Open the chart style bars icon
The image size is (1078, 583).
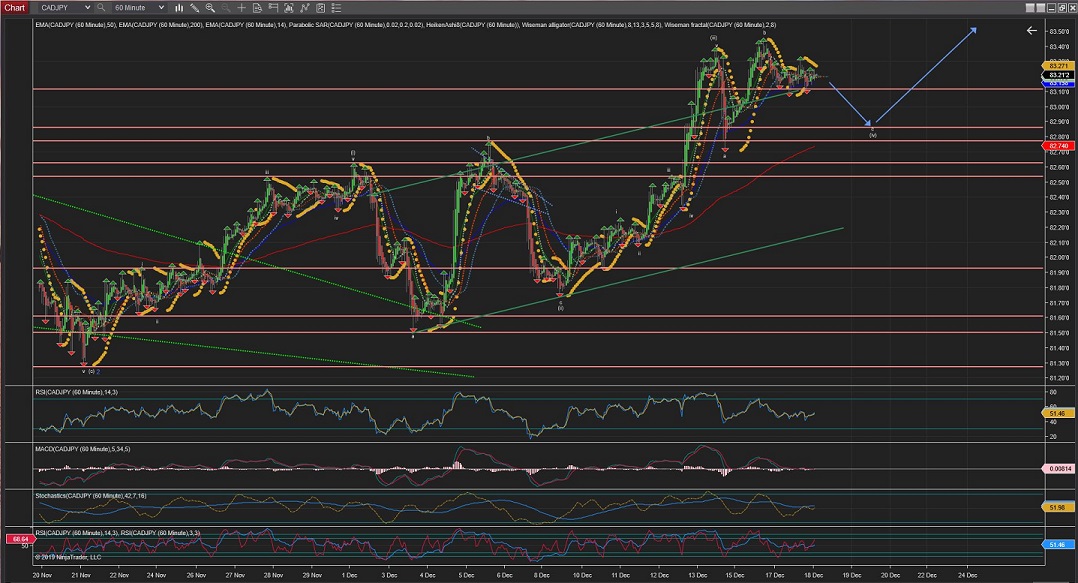pyautogui.click(x=179, y=8)
